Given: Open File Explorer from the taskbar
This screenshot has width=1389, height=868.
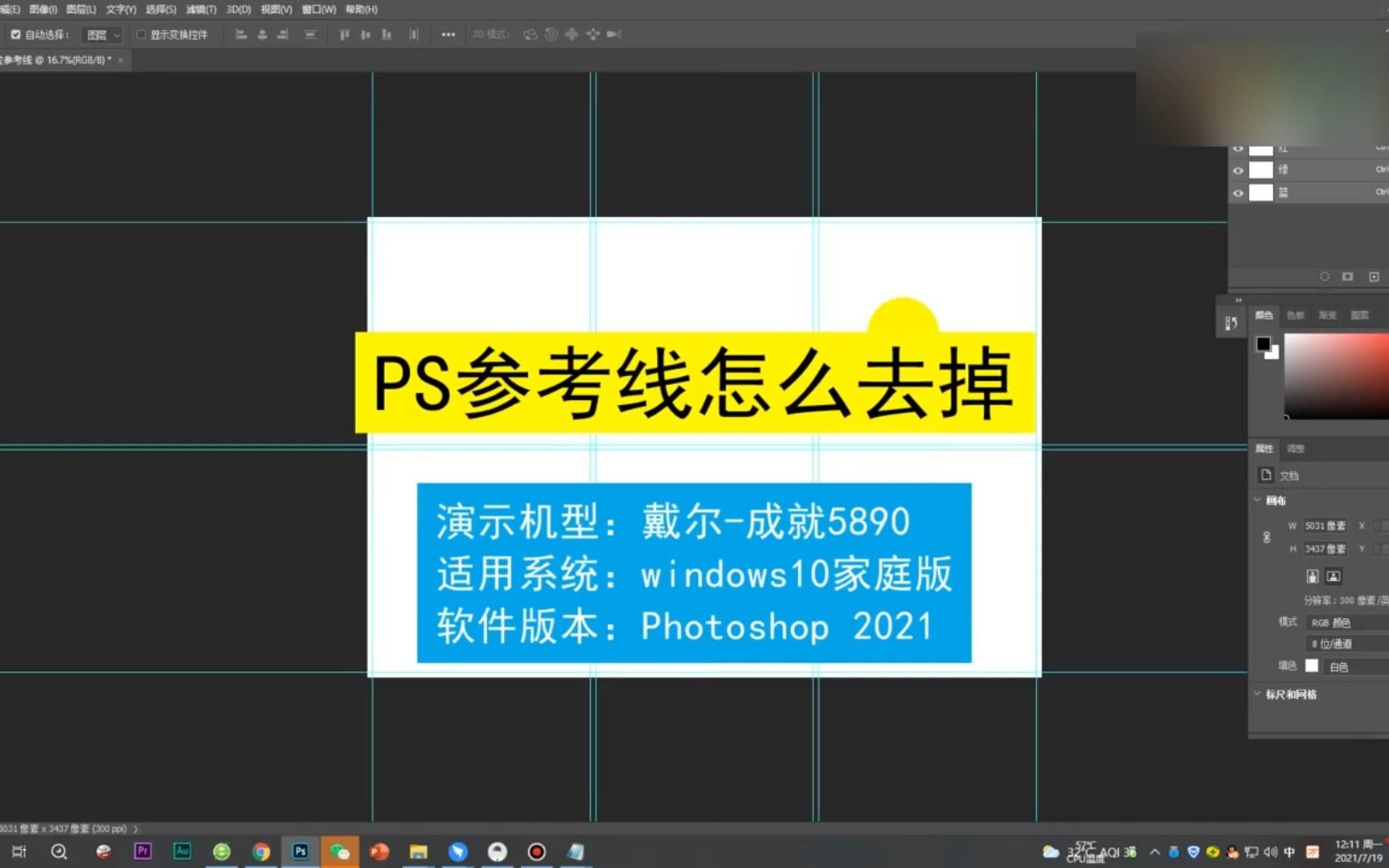Looking at the screenshot, I should 419,851.
